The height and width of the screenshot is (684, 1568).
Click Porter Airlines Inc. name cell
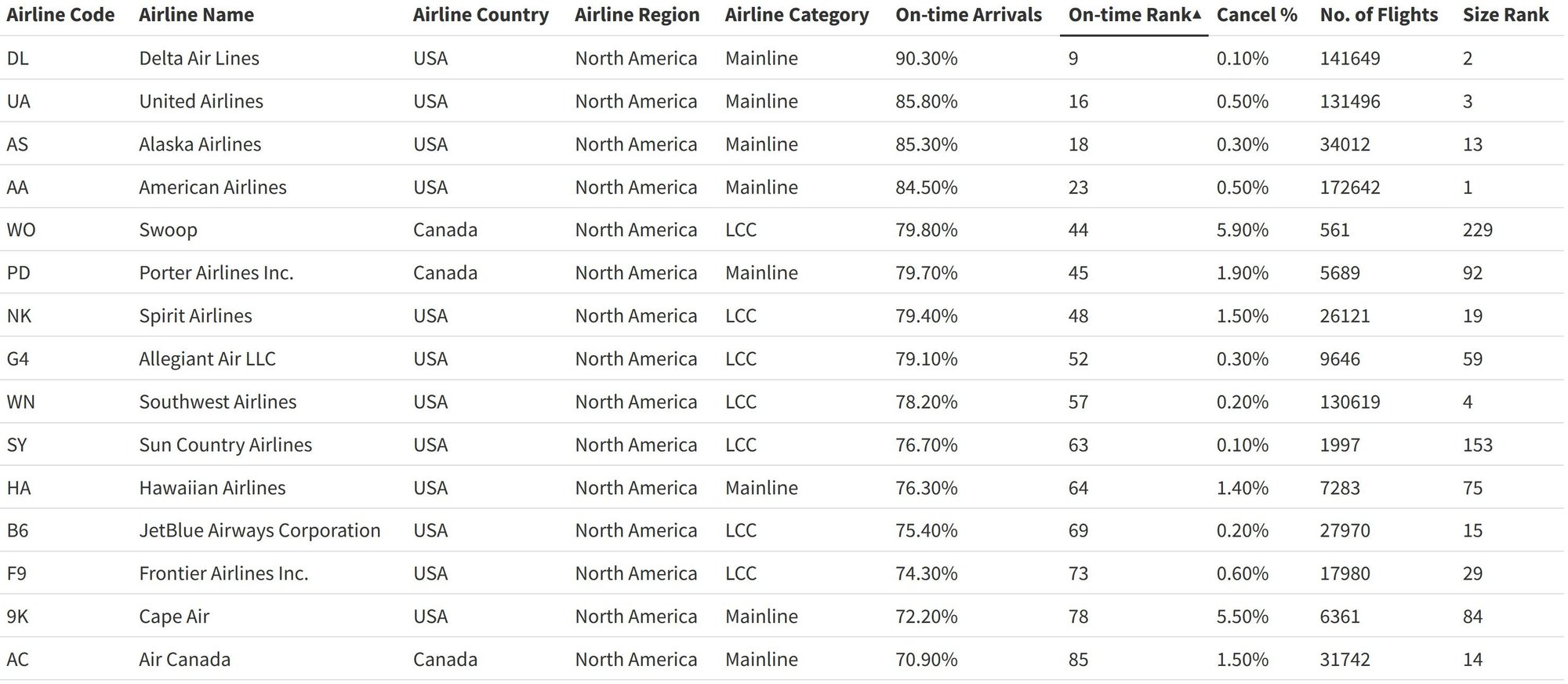(216, 273)
